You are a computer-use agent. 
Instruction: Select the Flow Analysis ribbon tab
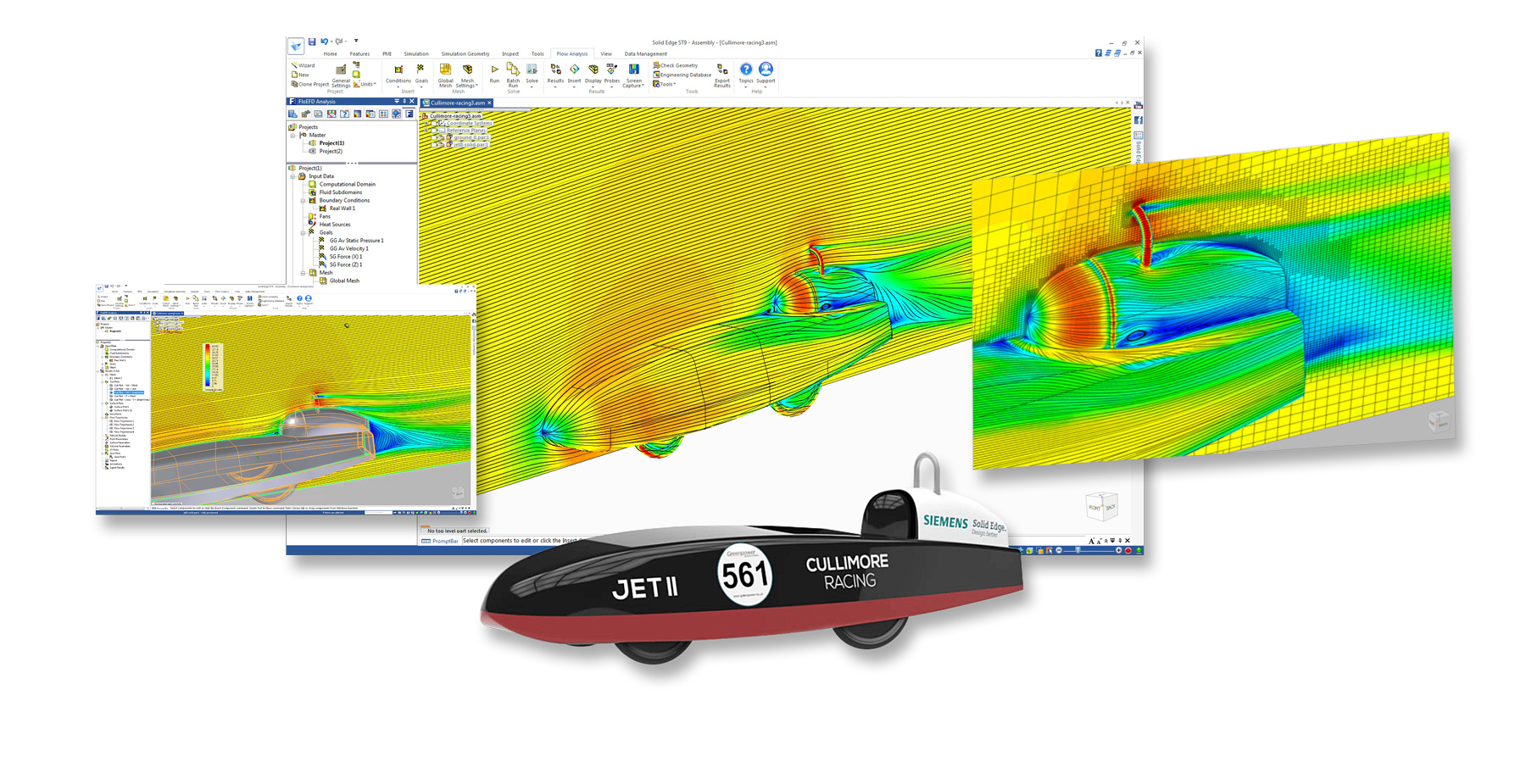click(572, 53)
